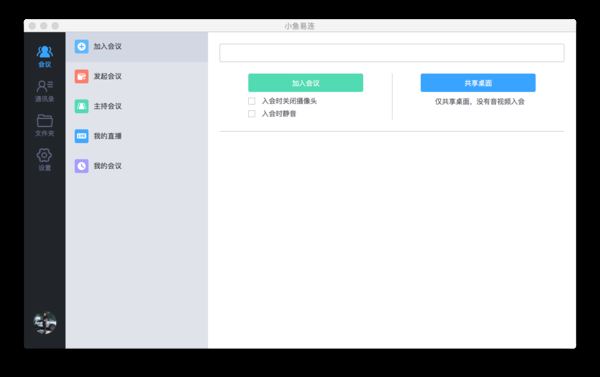Select the 发起会议 menu item

(137, 77)
